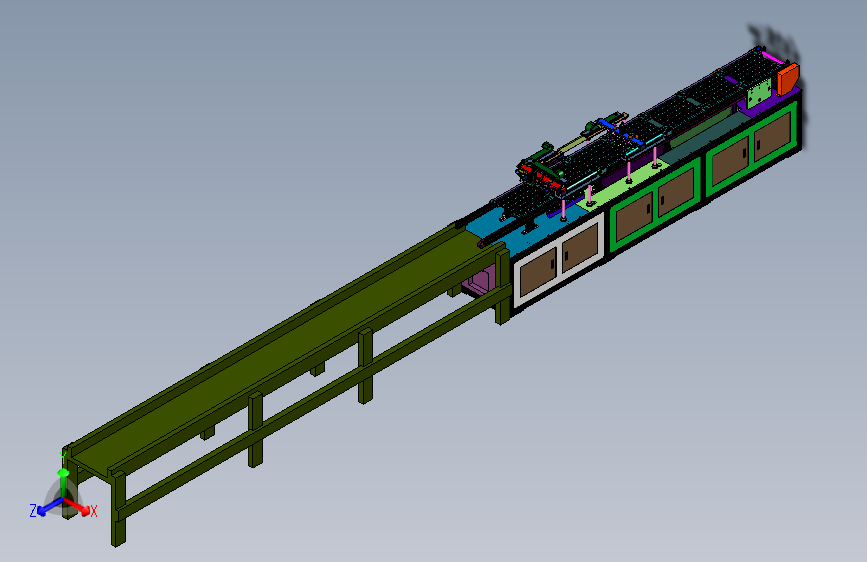The height and width of the screenshot is (562, 867).
Task: Pick the right door of the far green cabinet
Action: [771, 137]
